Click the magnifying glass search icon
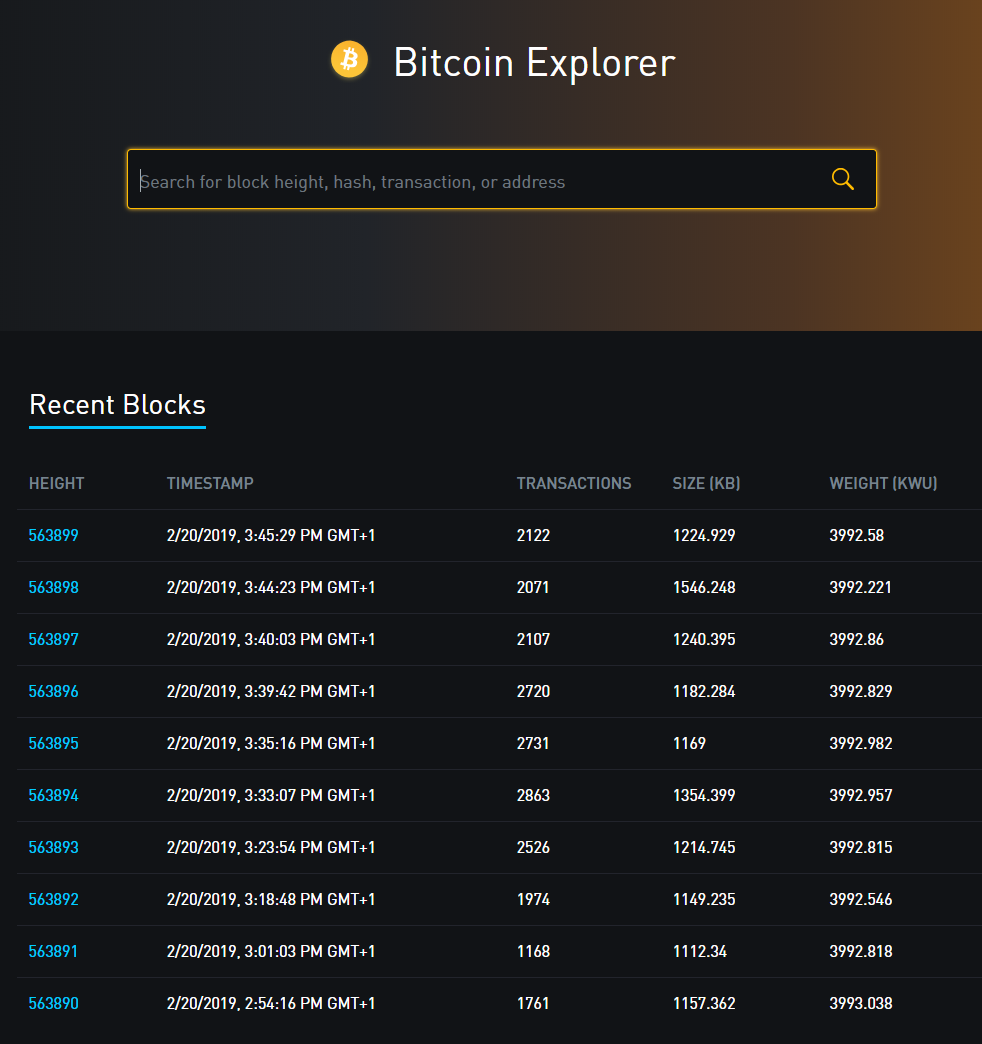The width and height of the screenshot is (982, 1044). coord(842,179)
